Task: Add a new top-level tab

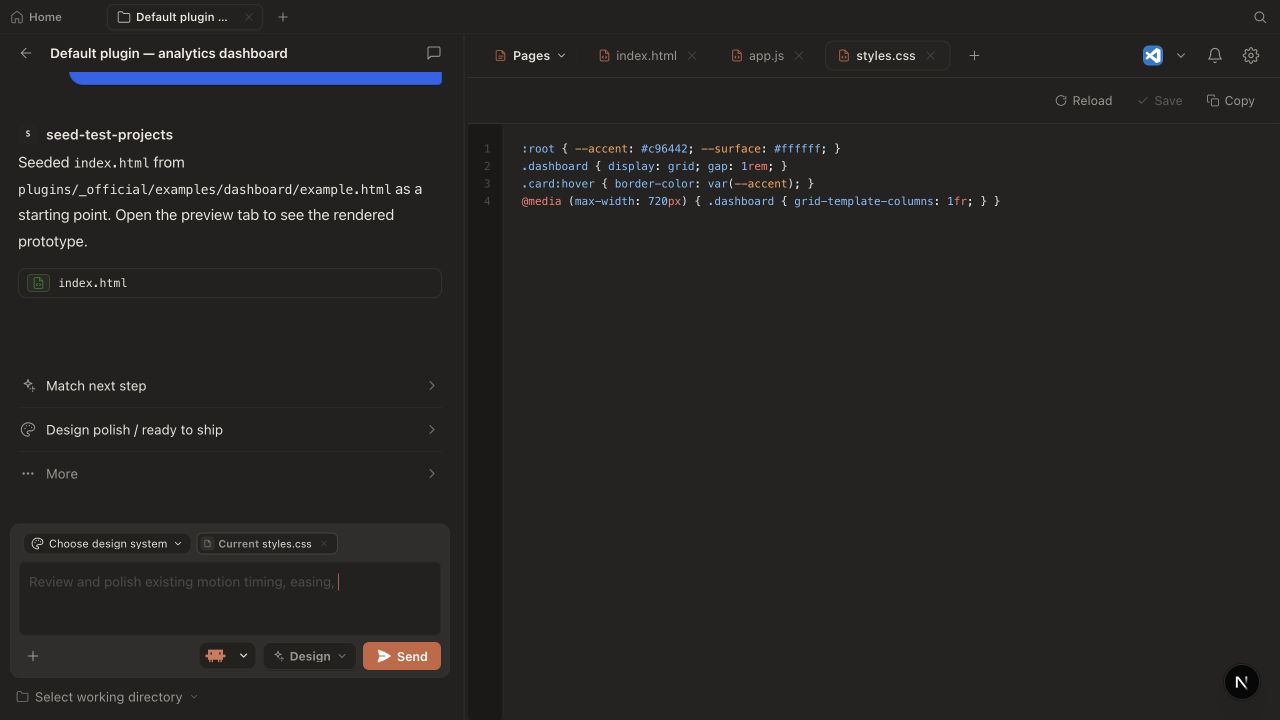Action: click(x=283, y=17)
